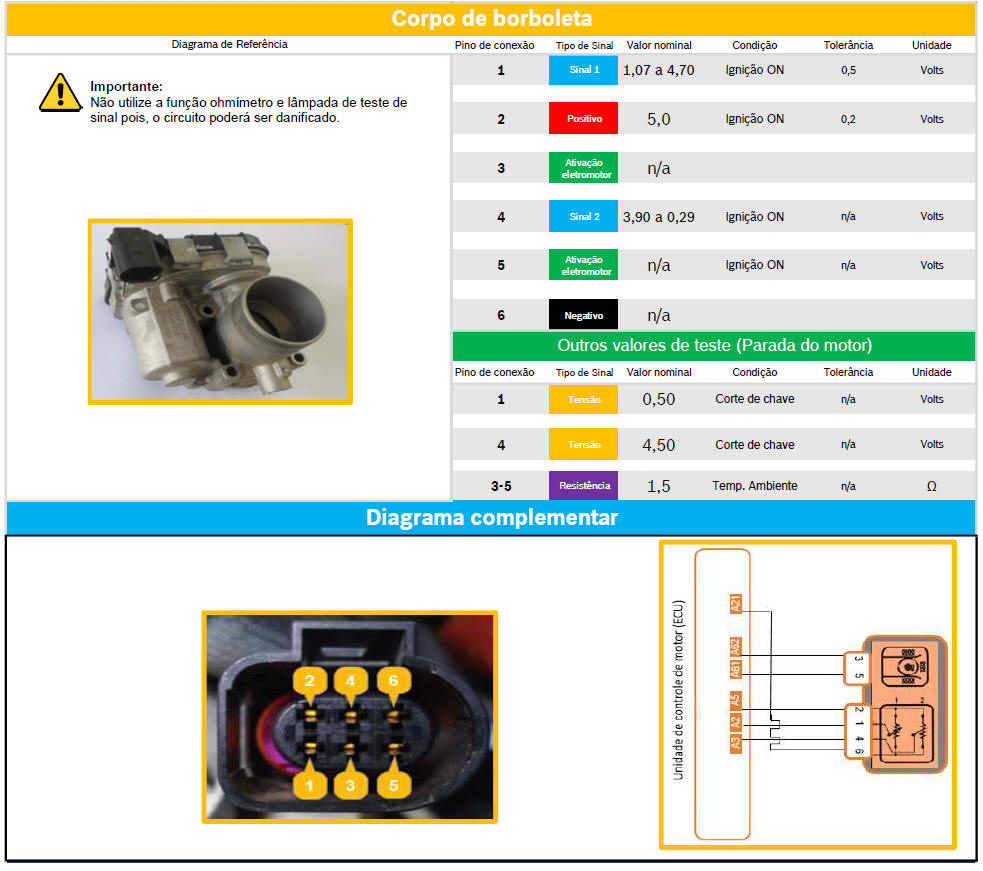Select the blue Sinal 1 badge

[x=583, y=70]
